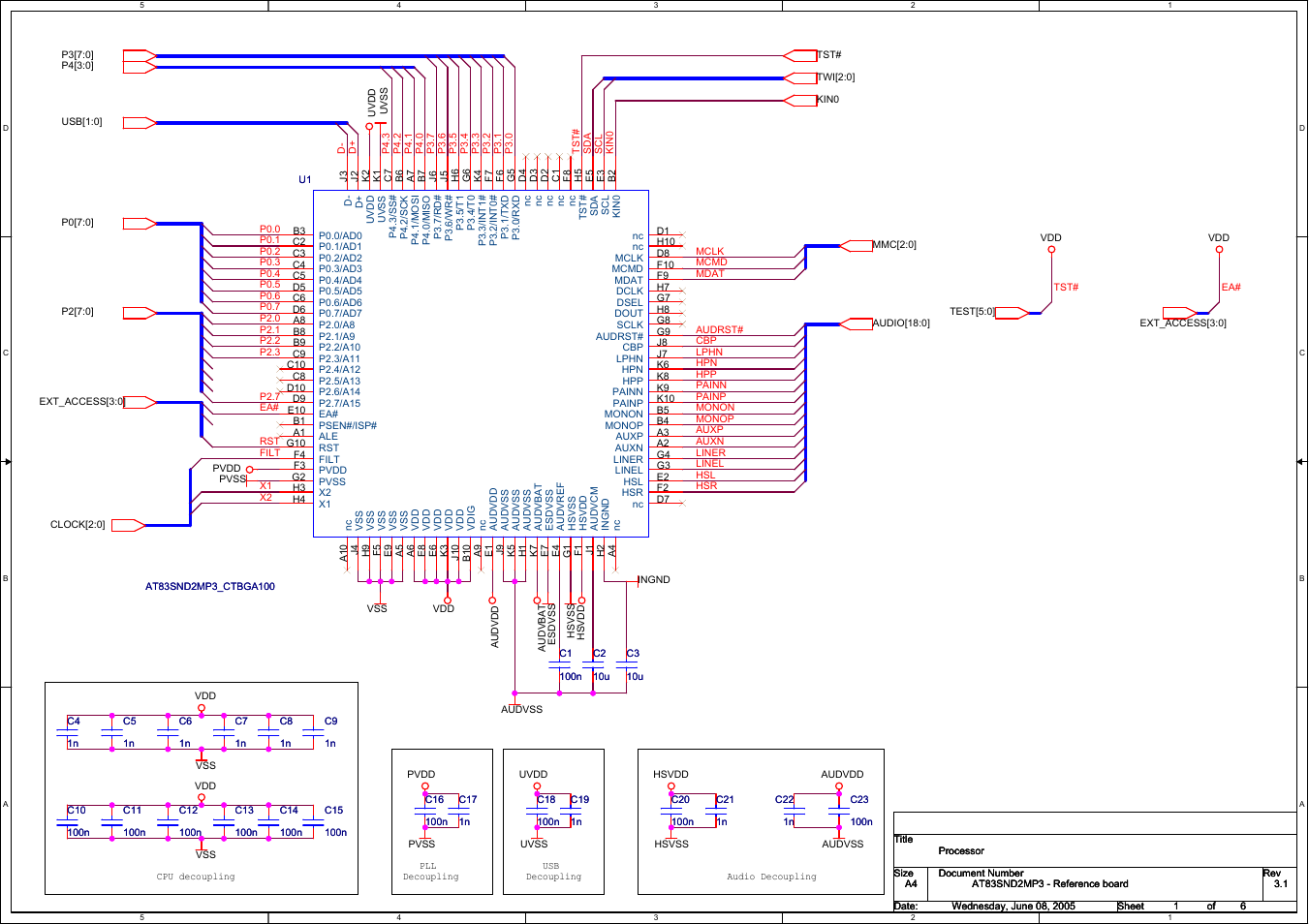The height and width of the screenshot is (924, 1309).
Task: Select capacitor C9 1n symbol
Action: click(x=313, y=732)
